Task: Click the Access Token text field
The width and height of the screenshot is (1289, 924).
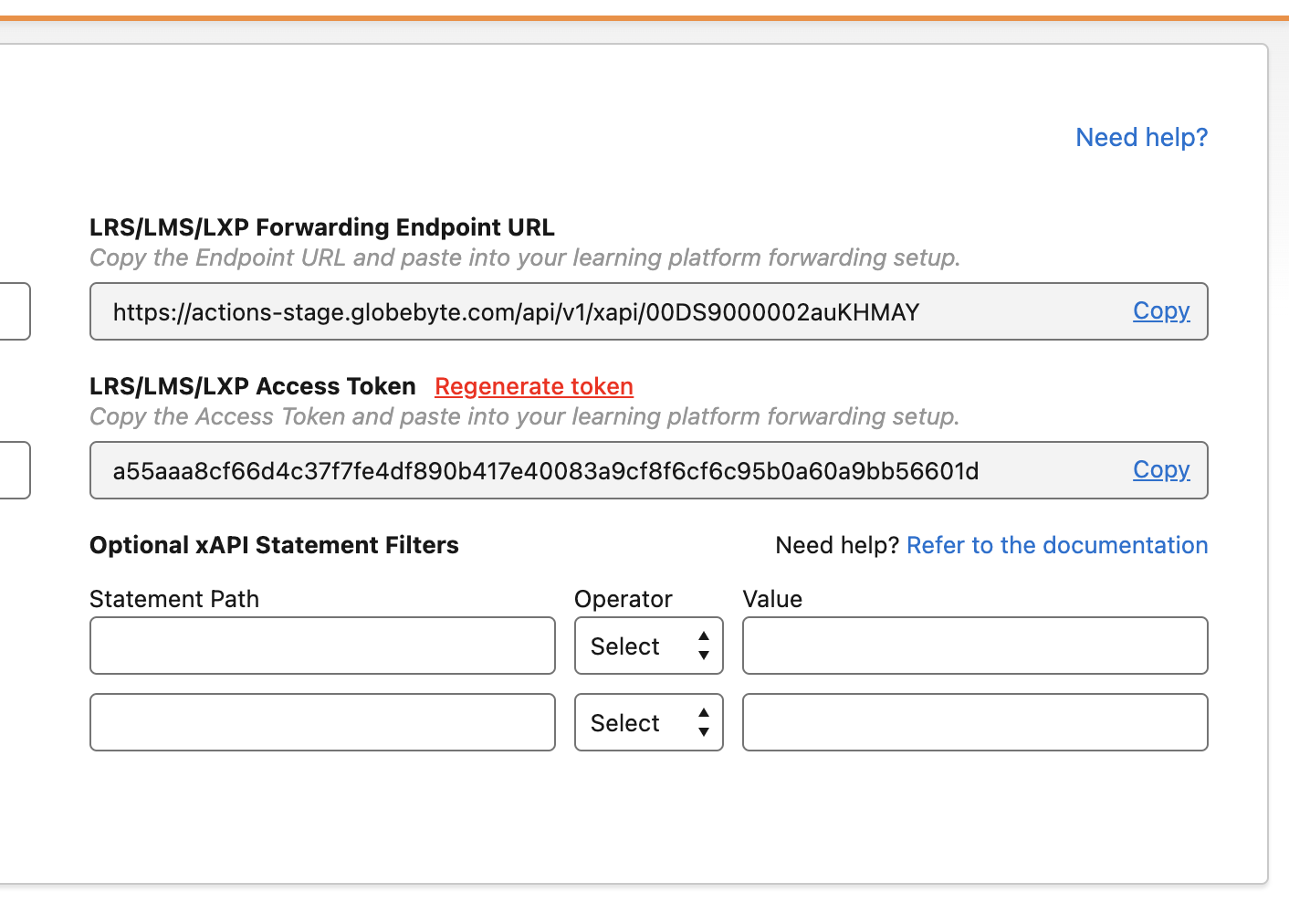Action: coord(603,471)
